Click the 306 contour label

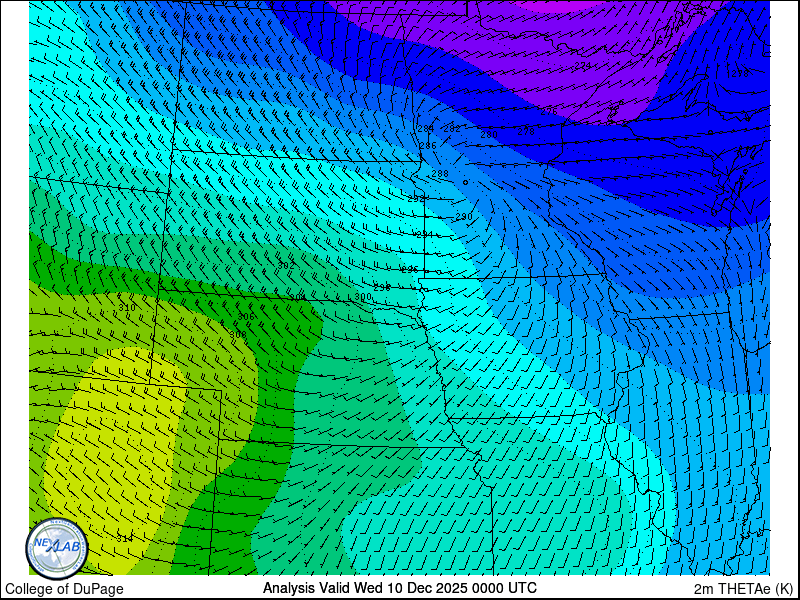(245, 317)
